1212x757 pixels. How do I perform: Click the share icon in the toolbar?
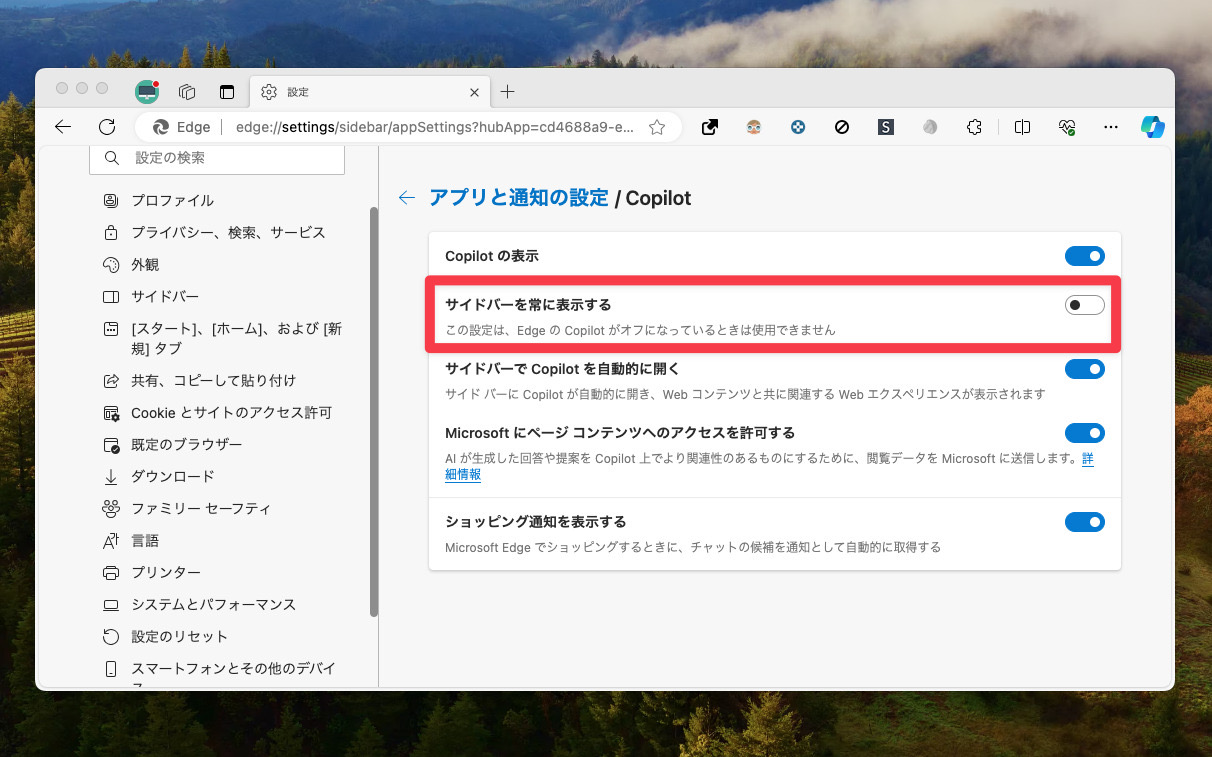(709, 127)
